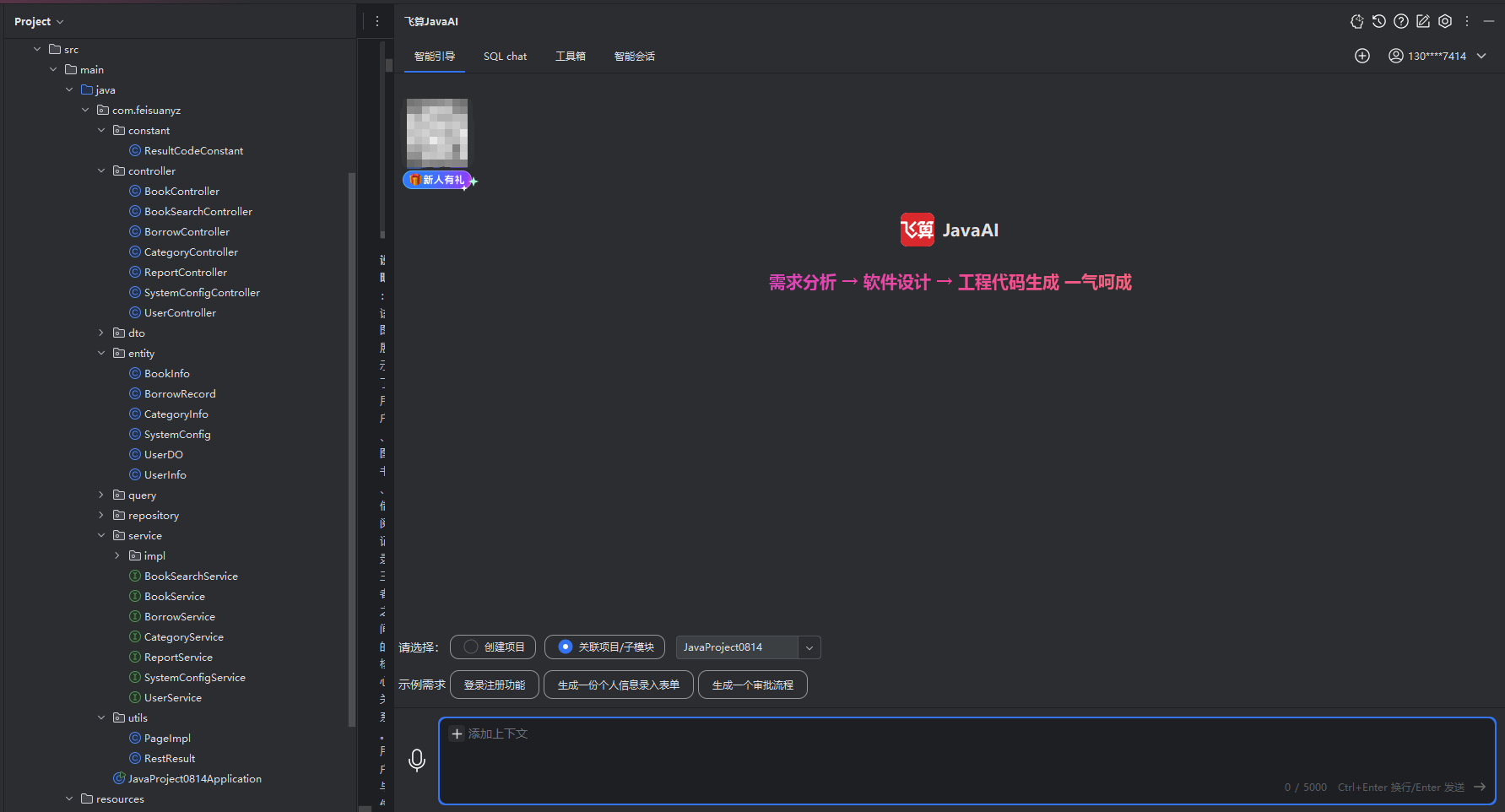Switch to the 工具箱 tab
Screen dimensions: 1505x812
(570, 56)
